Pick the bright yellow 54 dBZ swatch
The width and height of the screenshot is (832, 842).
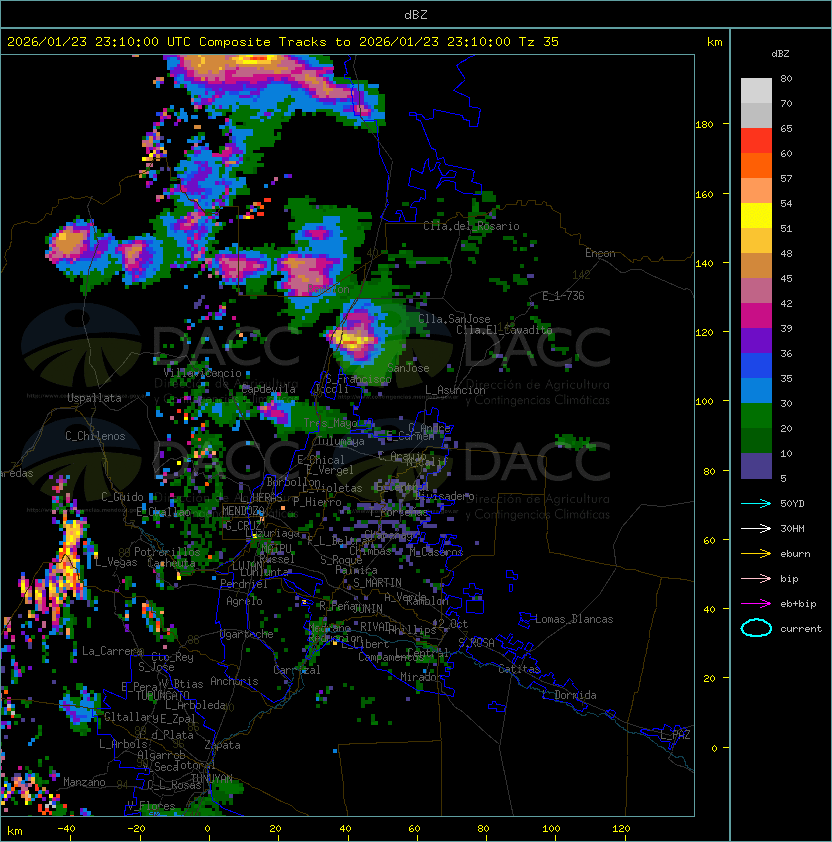tap(756, 215)
